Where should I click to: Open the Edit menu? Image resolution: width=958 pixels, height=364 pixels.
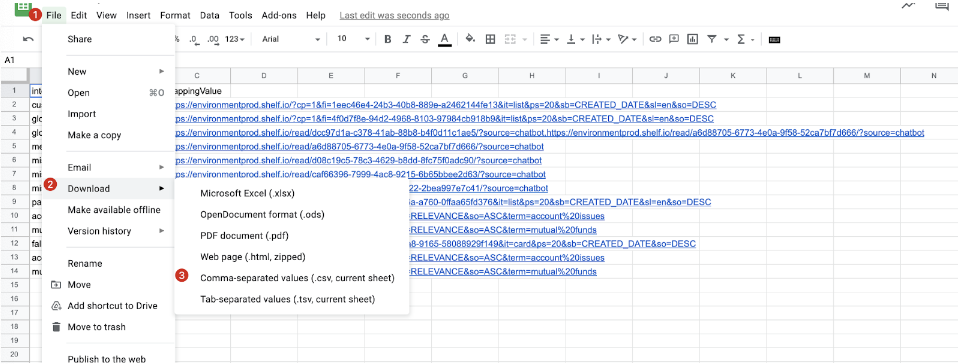coord(78,15)
